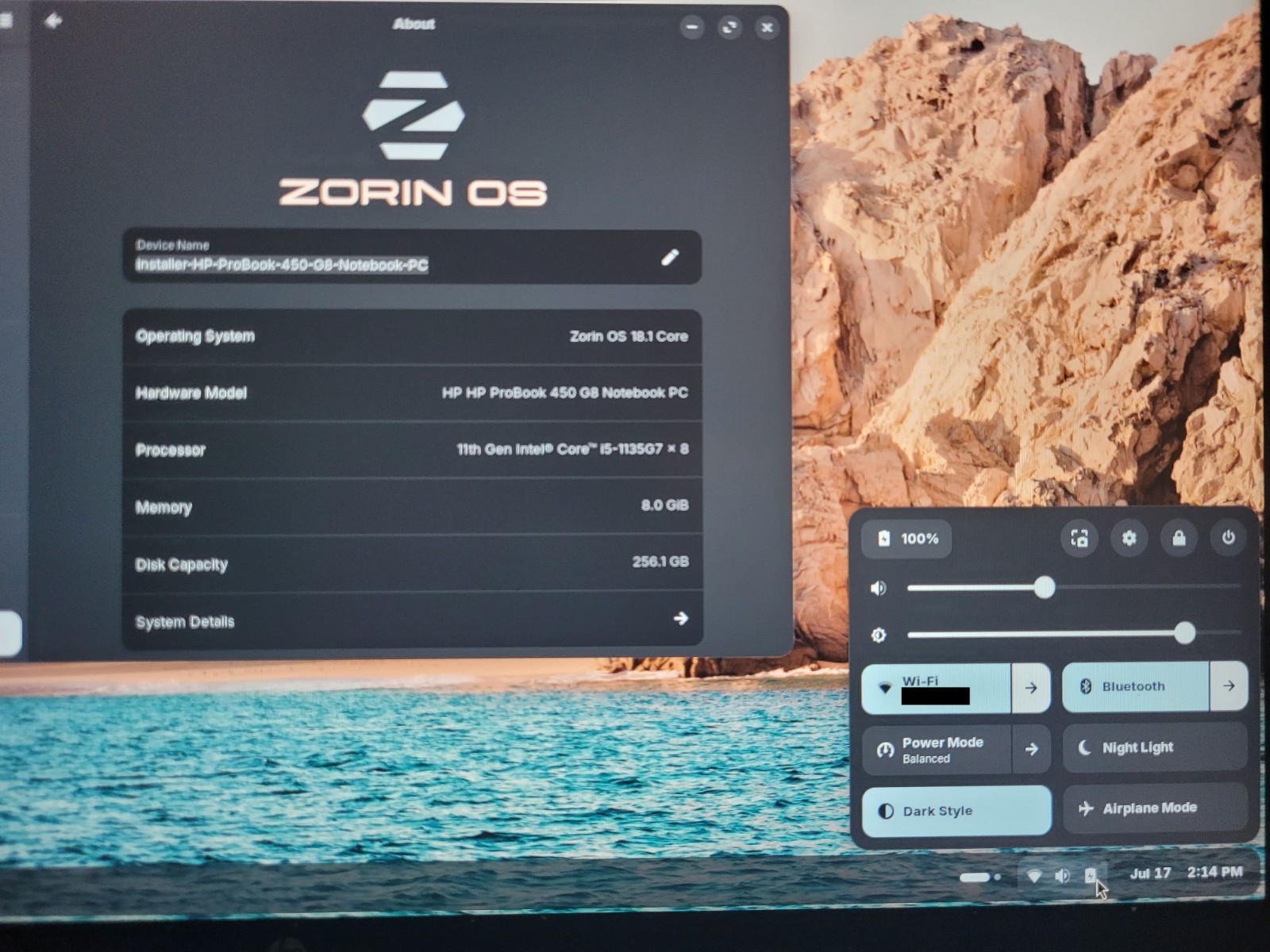
Task: Open the power off menu icon
Action: pyautogui.click(x=1228, y=538)
